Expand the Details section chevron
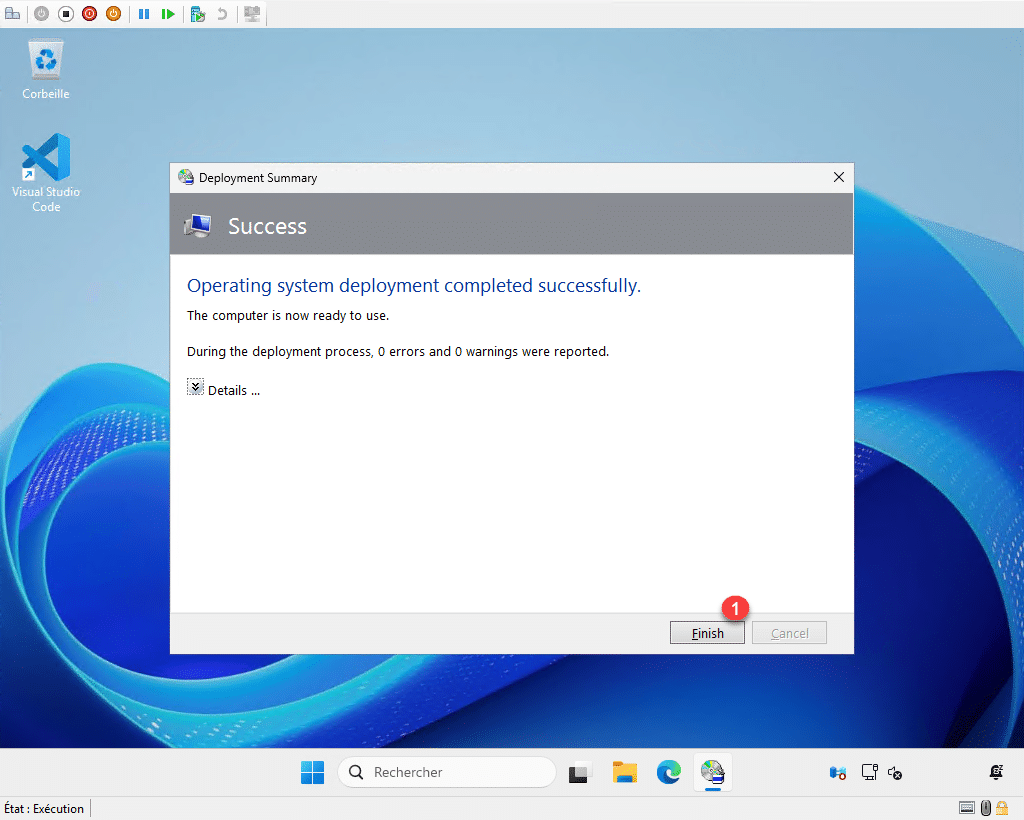Image resolution: width=1024 pixels, height=820 pixels. coord(196,388)
